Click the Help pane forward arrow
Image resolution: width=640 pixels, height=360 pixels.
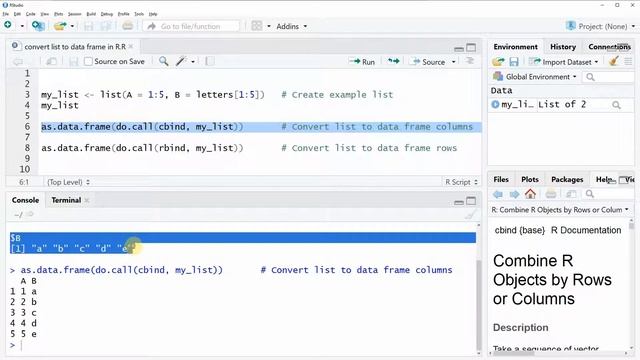[x=514, y=194]
